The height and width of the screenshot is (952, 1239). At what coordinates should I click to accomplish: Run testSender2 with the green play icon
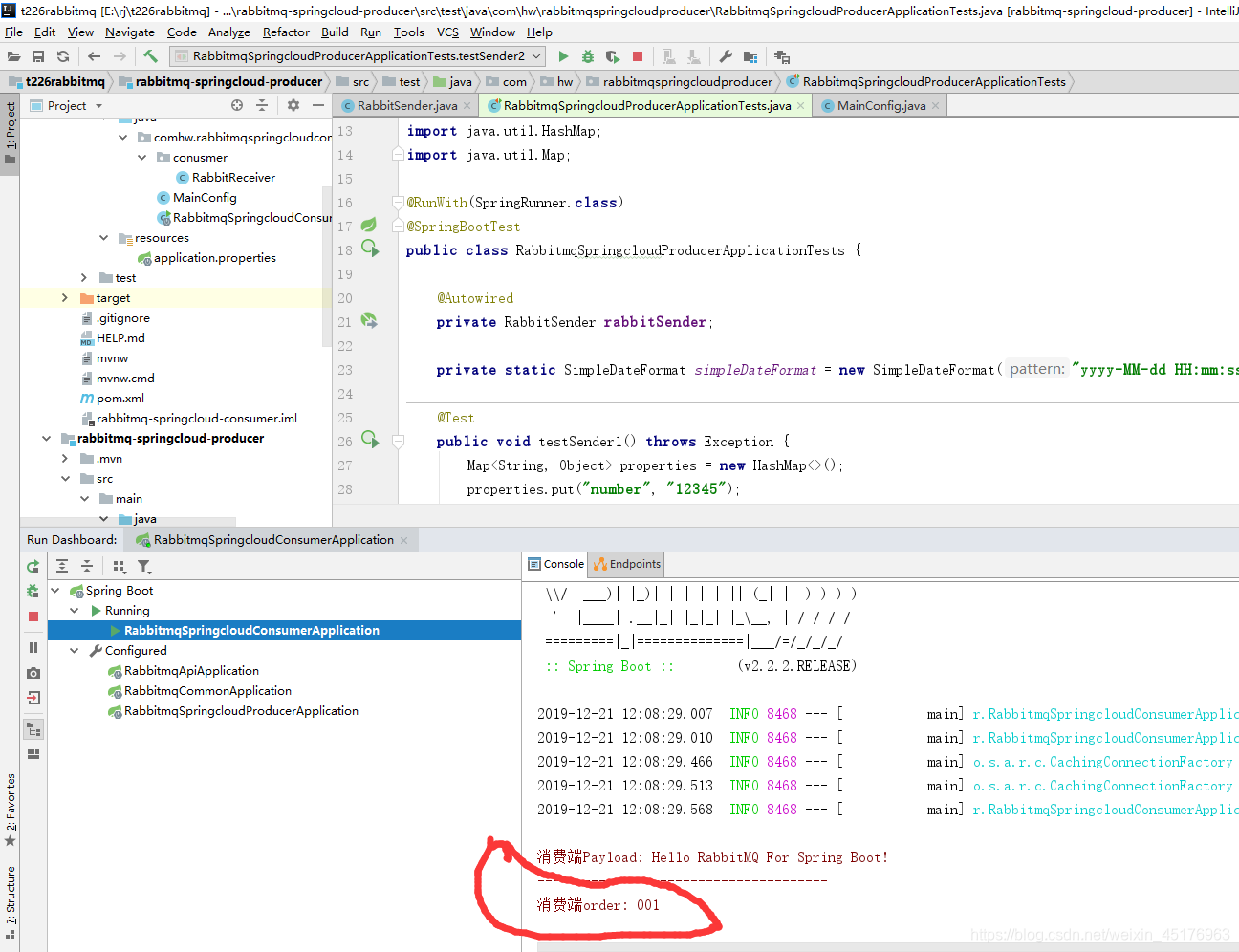click(563, 56)
